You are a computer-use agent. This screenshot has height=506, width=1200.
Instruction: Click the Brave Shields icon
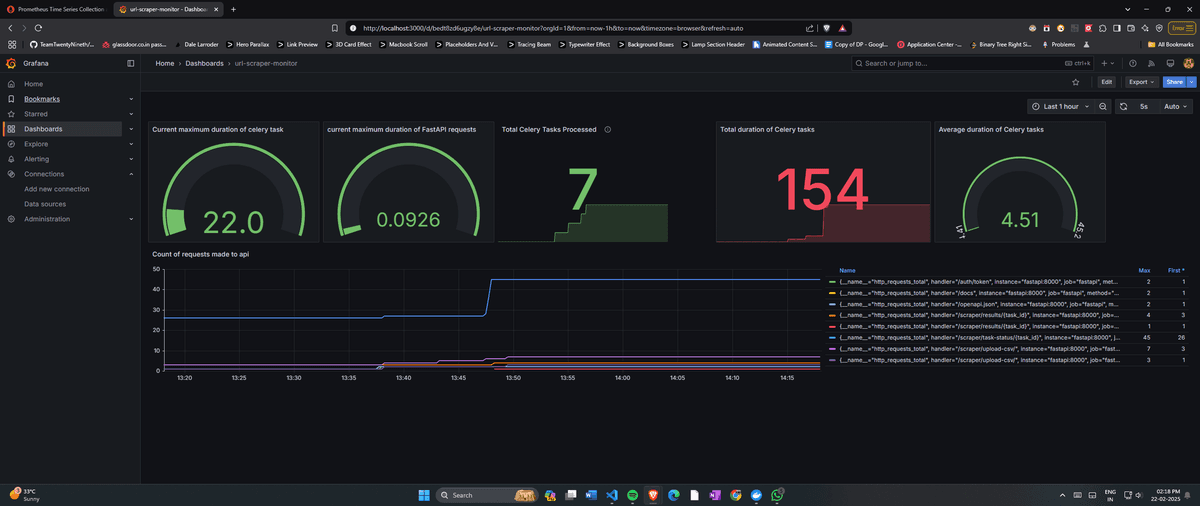828,28
